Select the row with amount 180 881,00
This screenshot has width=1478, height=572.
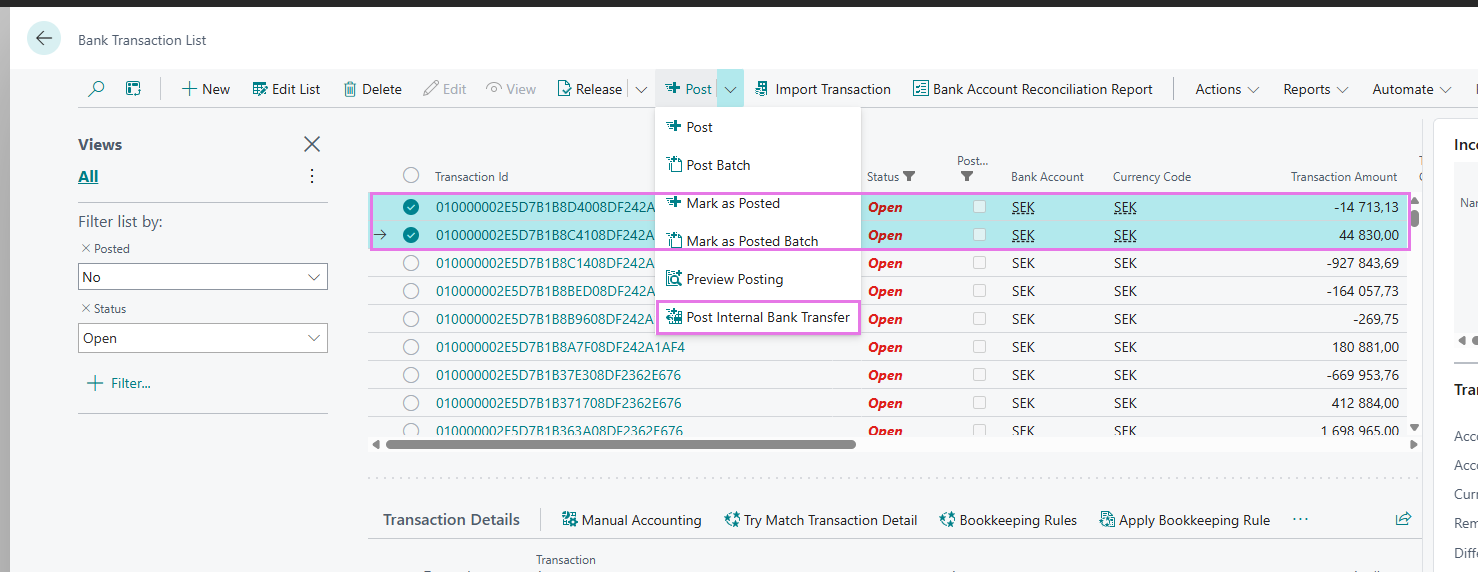pyautogui.click(x=411, y=347)
